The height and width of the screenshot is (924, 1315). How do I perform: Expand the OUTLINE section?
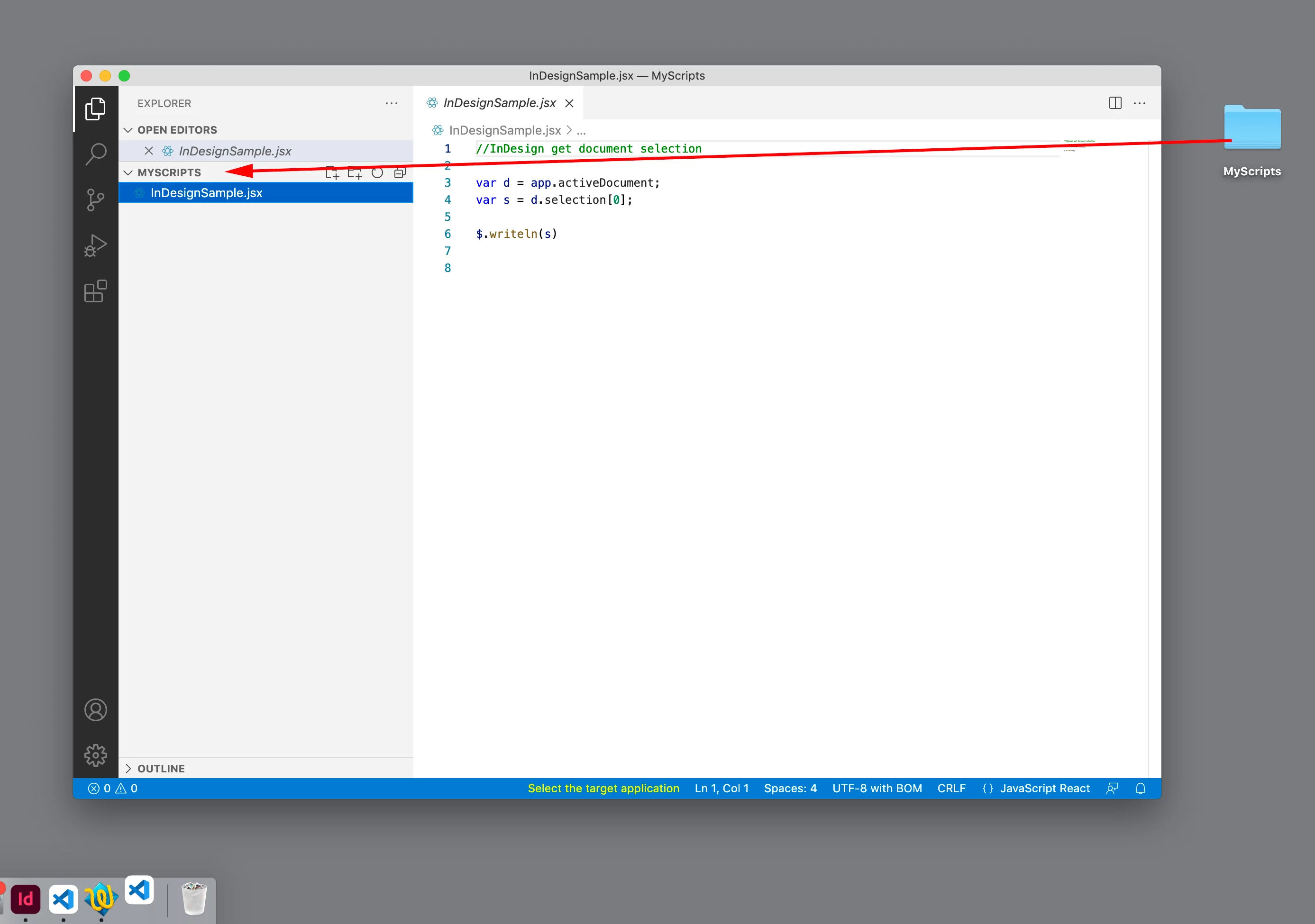[128, 768]
